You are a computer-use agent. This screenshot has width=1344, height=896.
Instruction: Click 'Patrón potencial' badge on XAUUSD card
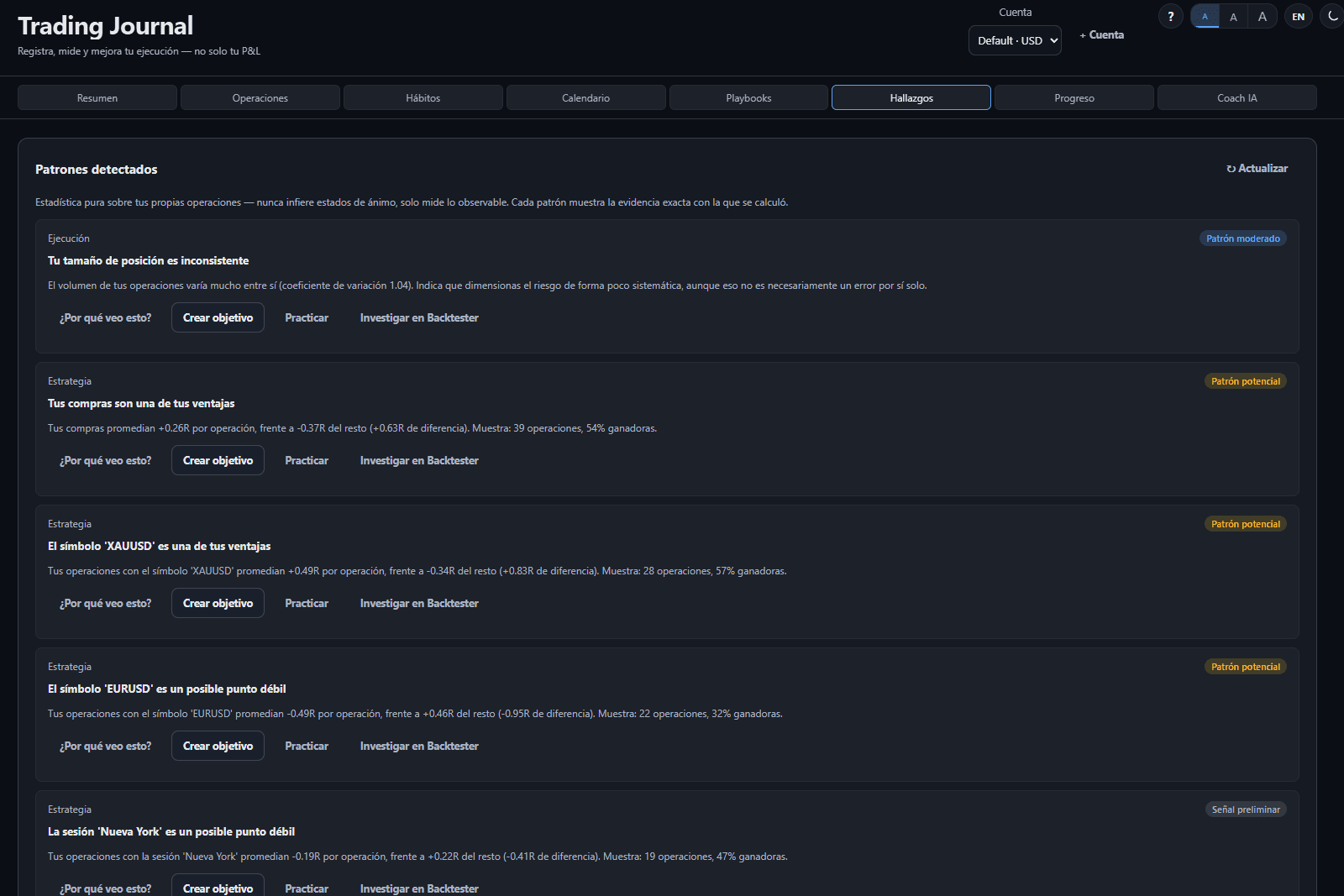(x=1246, y=524)
